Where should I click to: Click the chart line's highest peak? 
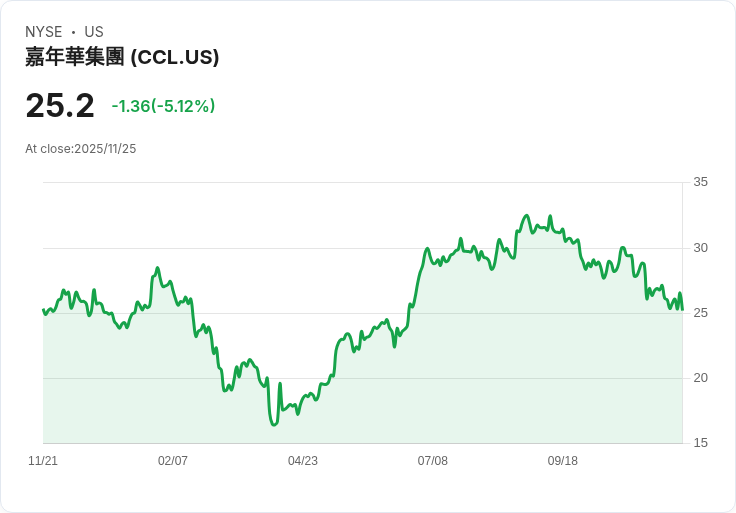click(526, 215)
